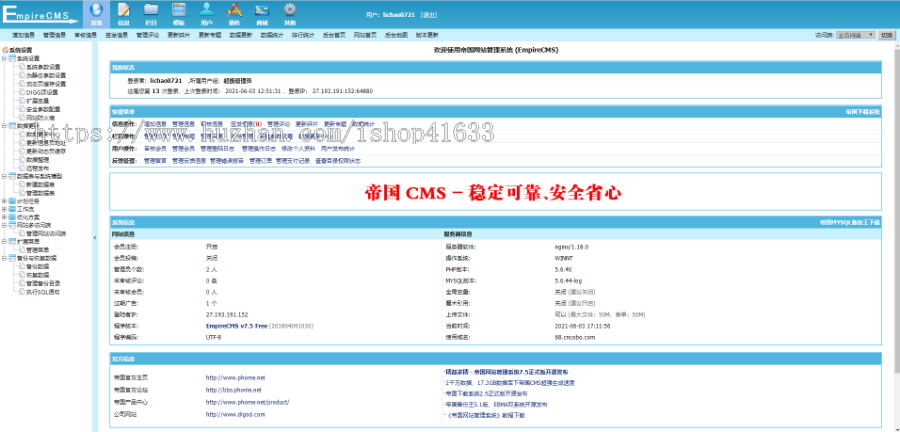
Task: Open http://www.phome.net/product/ link
Action: [247, 402]
